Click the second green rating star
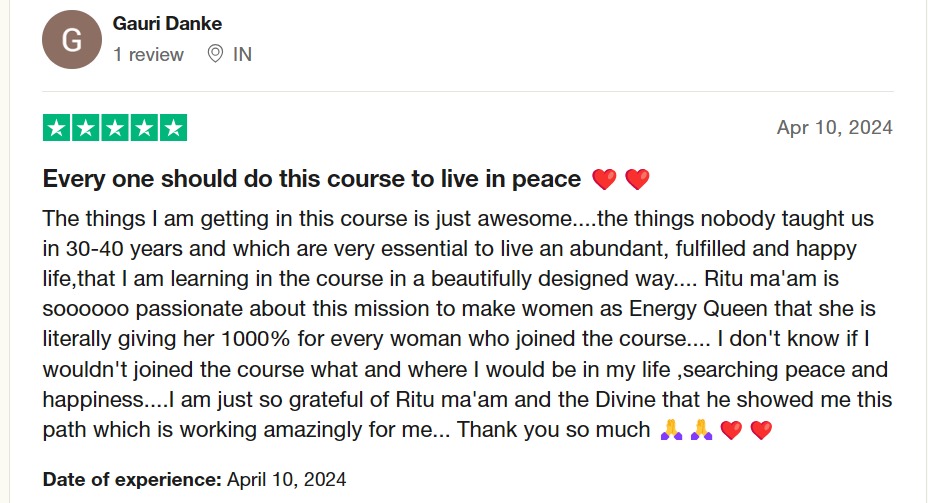The image size is (928, 503). 86,128
